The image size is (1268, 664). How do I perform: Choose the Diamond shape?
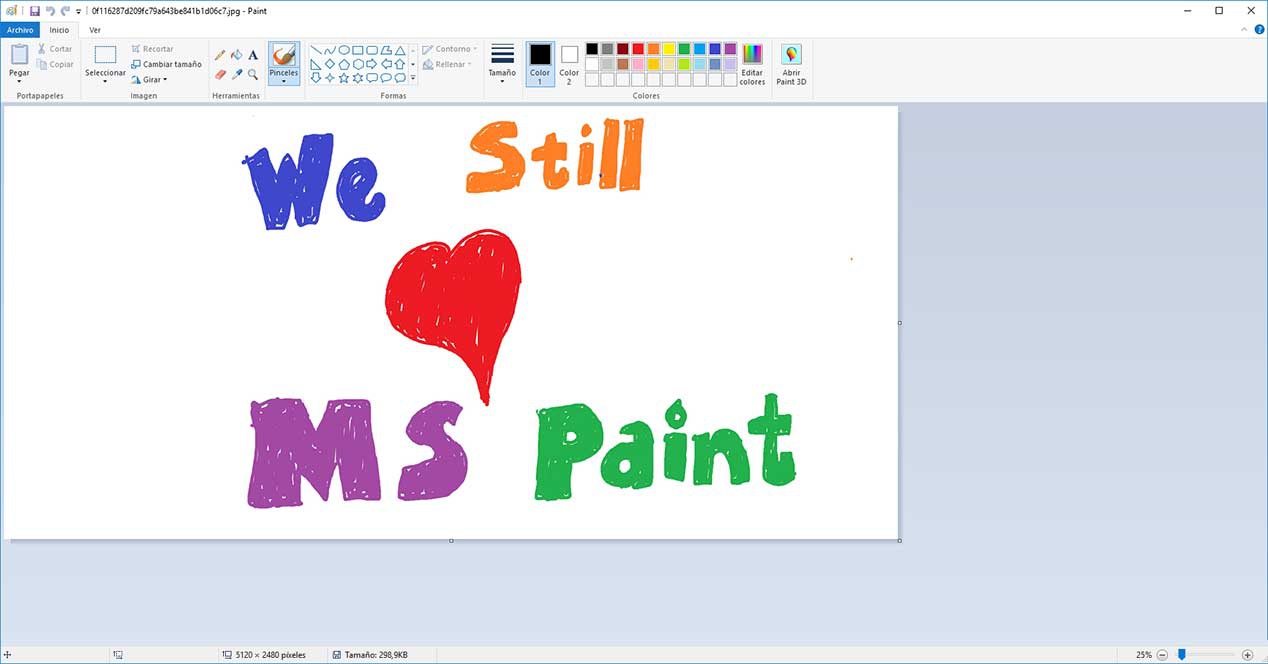[x=330, y=64]
